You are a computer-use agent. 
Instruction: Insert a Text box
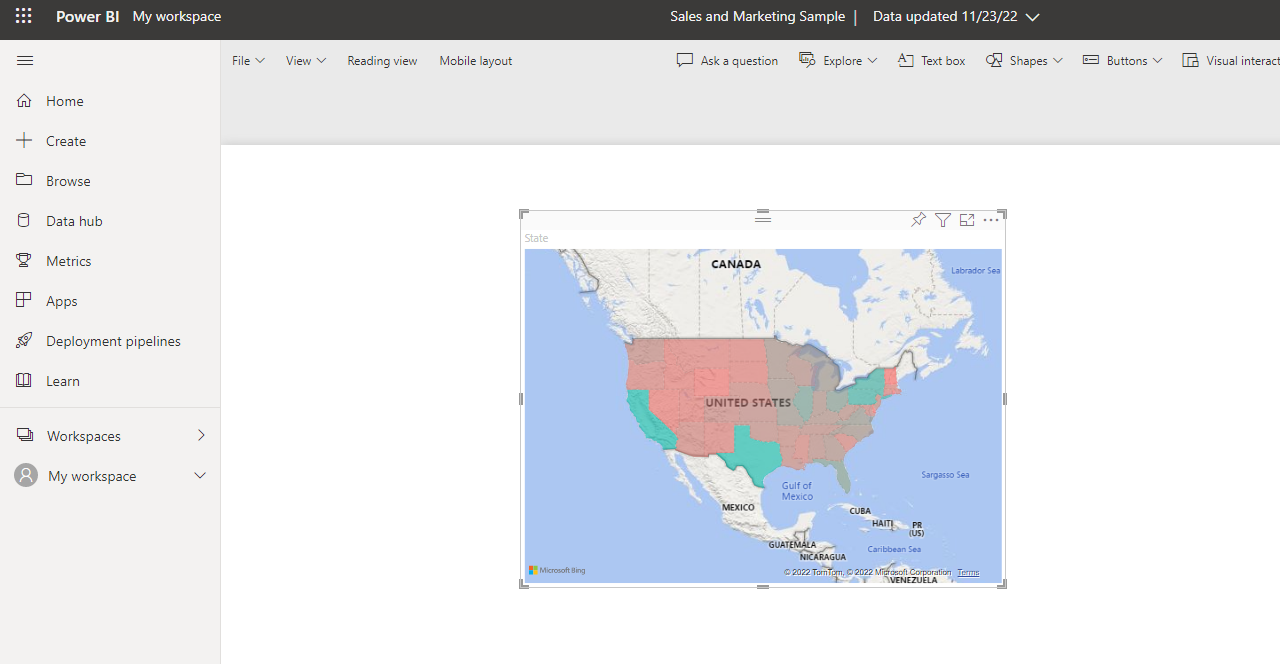coord(931,61)
